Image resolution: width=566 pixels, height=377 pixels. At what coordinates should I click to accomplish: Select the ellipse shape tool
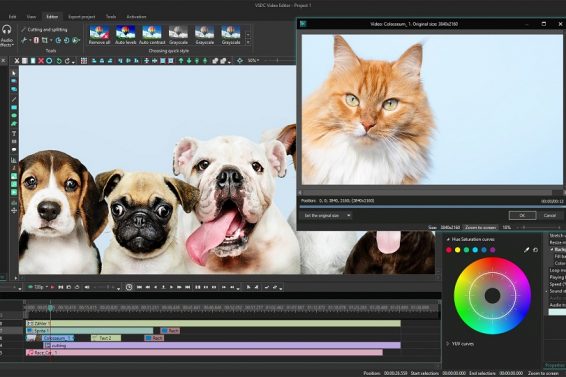point(14,116)
